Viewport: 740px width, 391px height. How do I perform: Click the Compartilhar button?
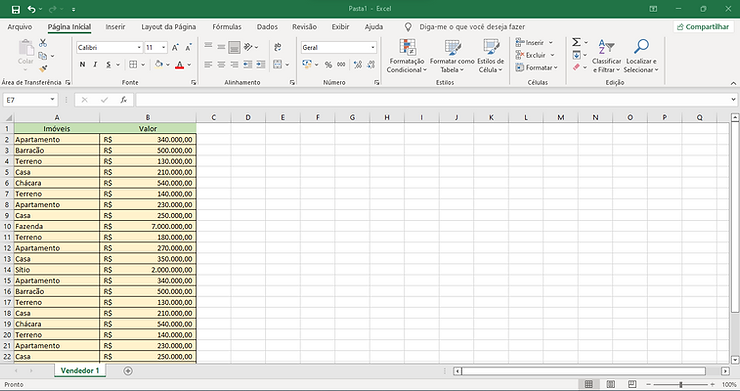[x=703, y=27]
